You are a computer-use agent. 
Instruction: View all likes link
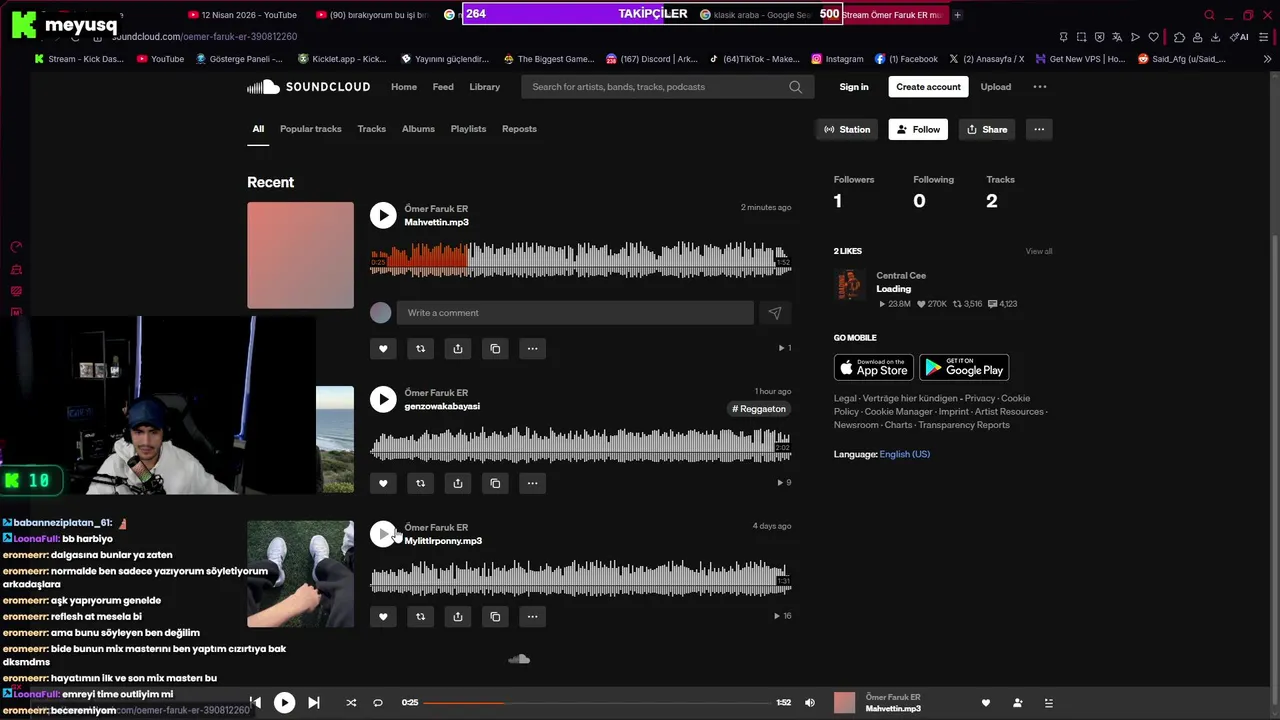(1039, 251)
